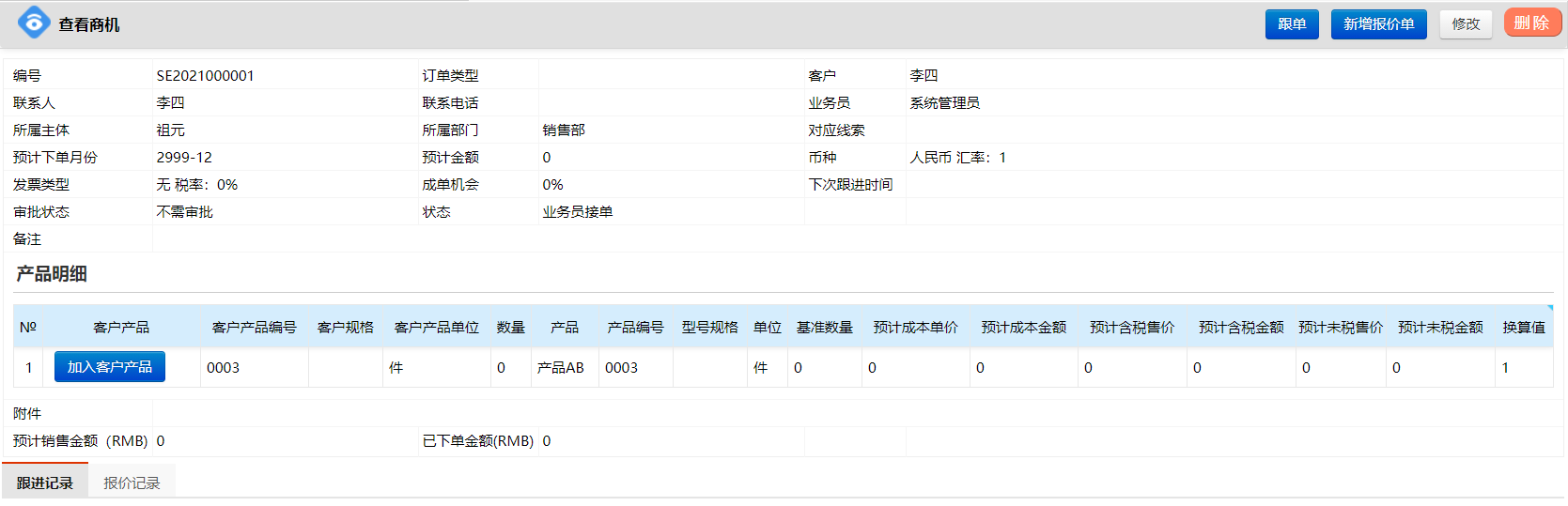Click the 预计销售金额 (RMB) label

point(80,441)
